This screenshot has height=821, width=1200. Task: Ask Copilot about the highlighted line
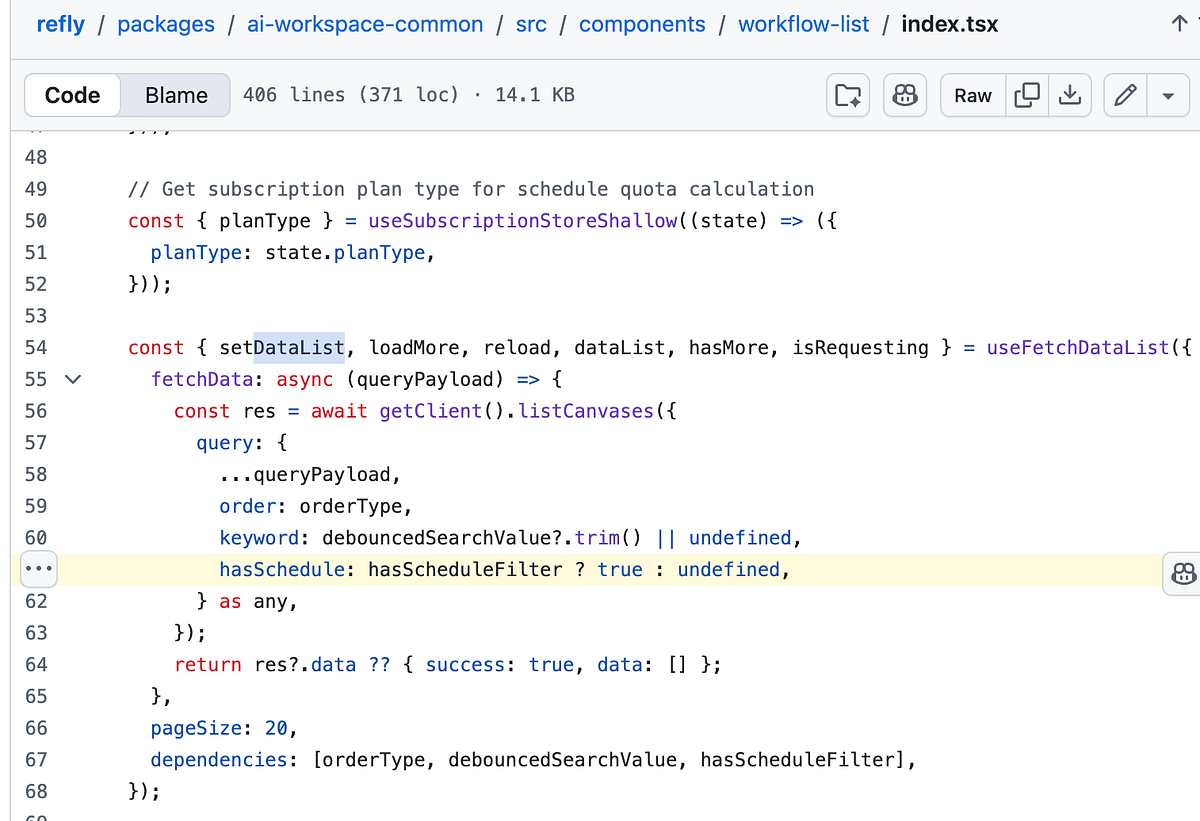tap(1183, 573)
